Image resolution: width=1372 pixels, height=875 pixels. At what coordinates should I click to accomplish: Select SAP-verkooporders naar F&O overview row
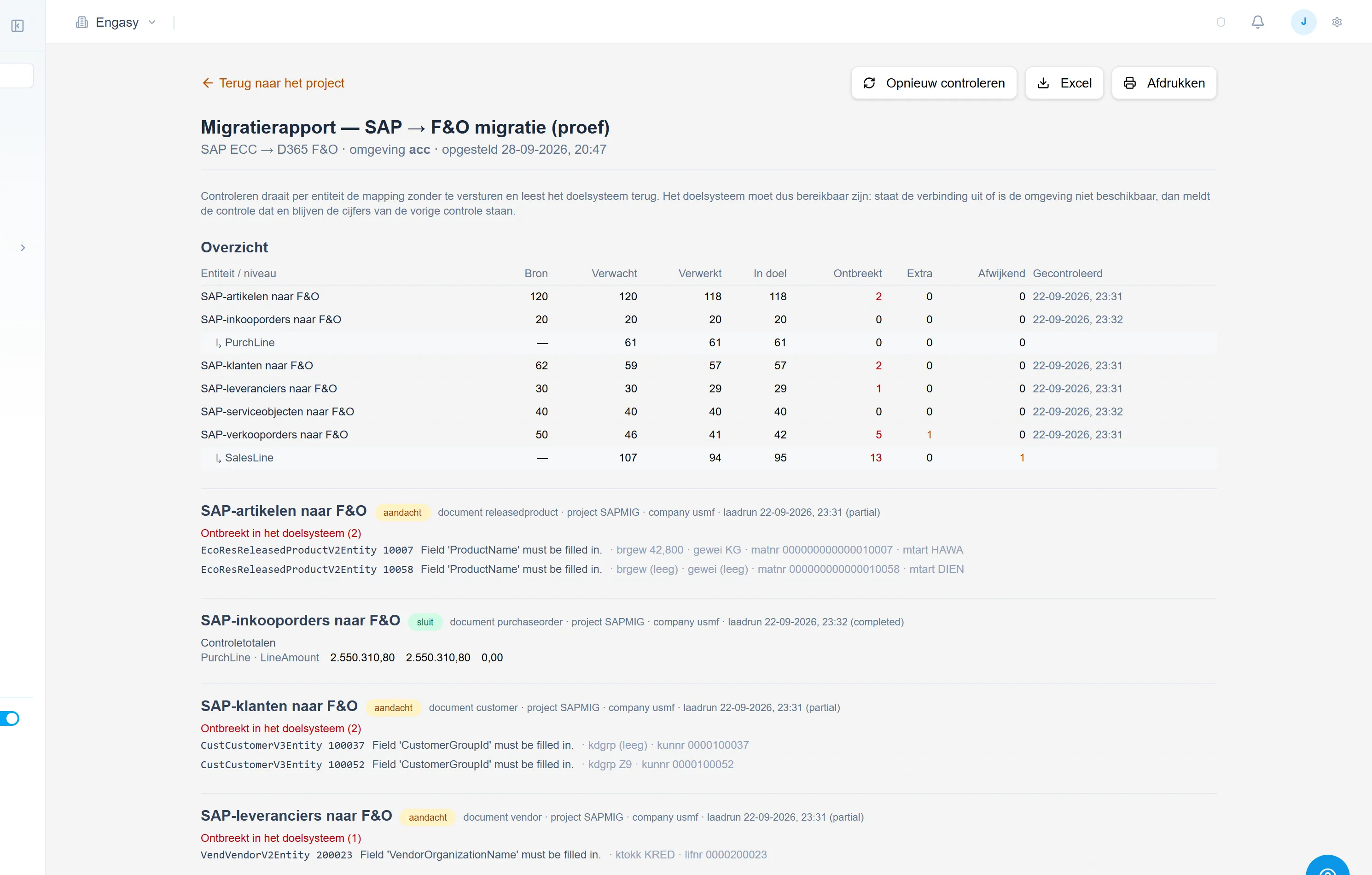pyautogui.click(x=708, y=435)
